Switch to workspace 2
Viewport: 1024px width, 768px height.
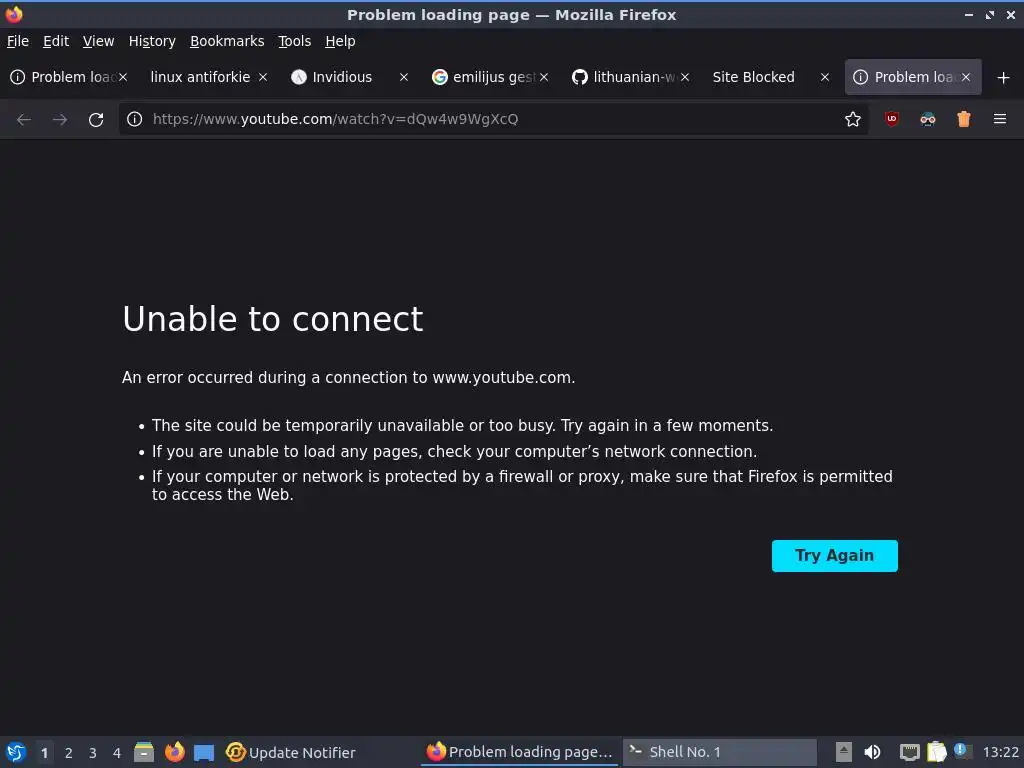pos(69,753)
